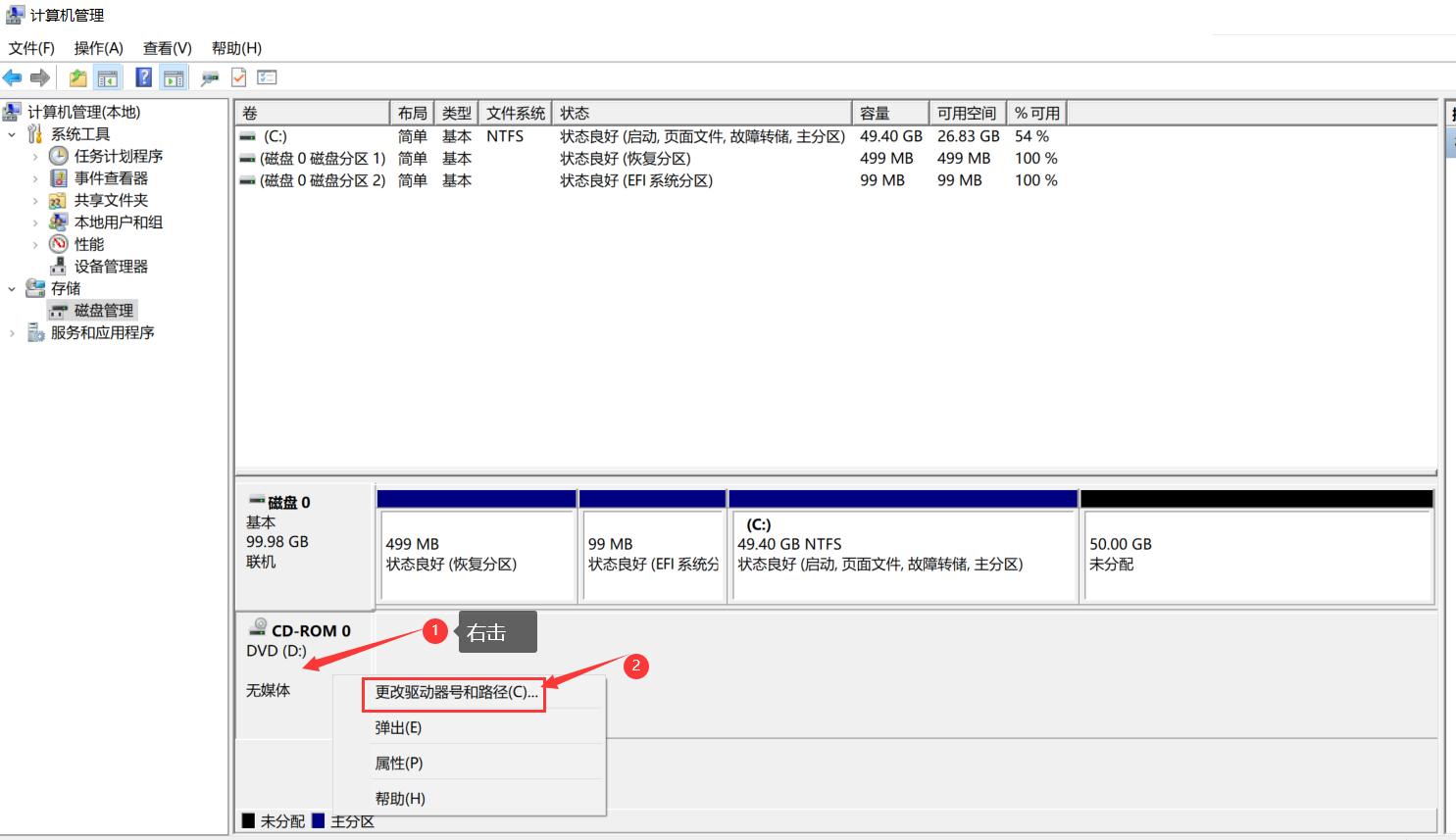
Task: Expand the 服务和应用程序 node
Action: click(x=12, y=333)
